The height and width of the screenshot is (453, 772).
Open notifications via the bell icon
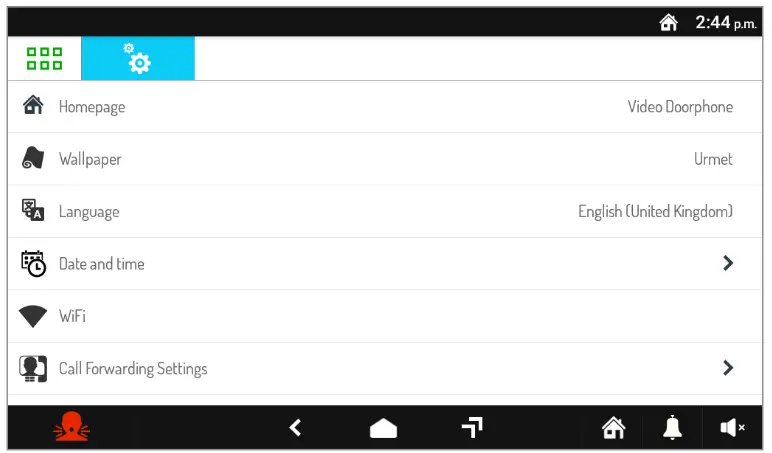(x=672, y=428)
